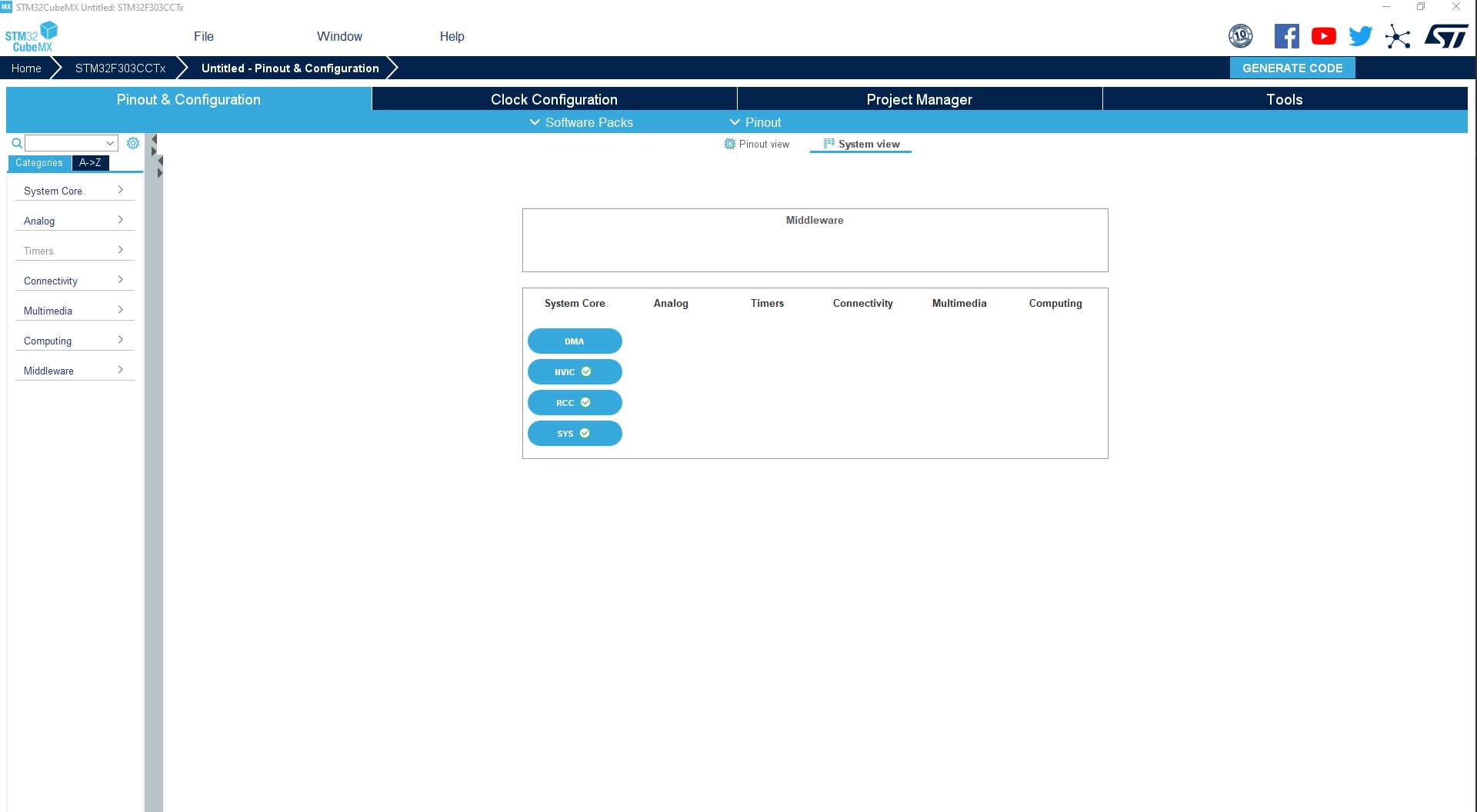Viewport: 1477px width, 812px height.
Task: Click the GENERATE CODE button
Action: coord(1292,68)
